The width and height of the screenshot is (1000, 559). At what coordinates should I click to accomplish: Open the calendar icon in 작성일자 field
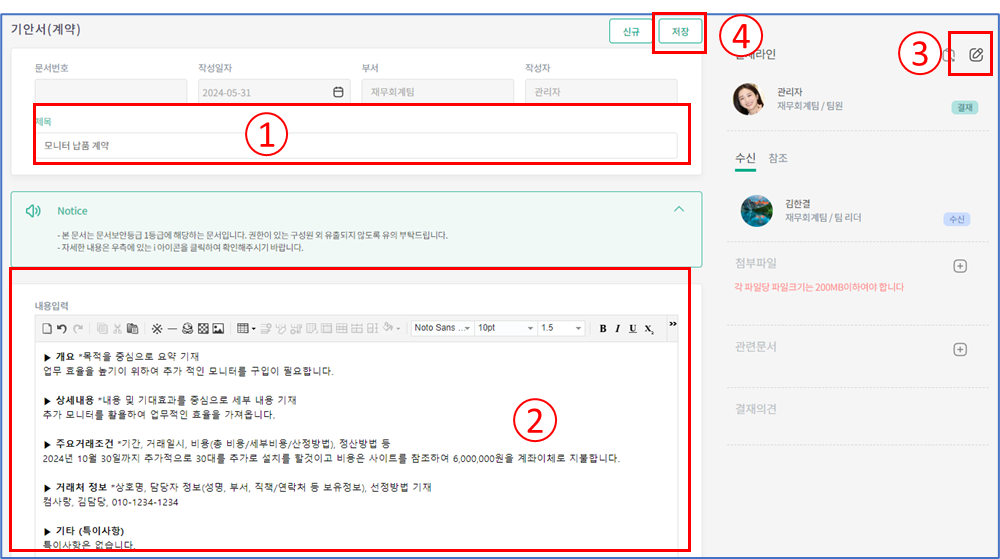point(338,92)
